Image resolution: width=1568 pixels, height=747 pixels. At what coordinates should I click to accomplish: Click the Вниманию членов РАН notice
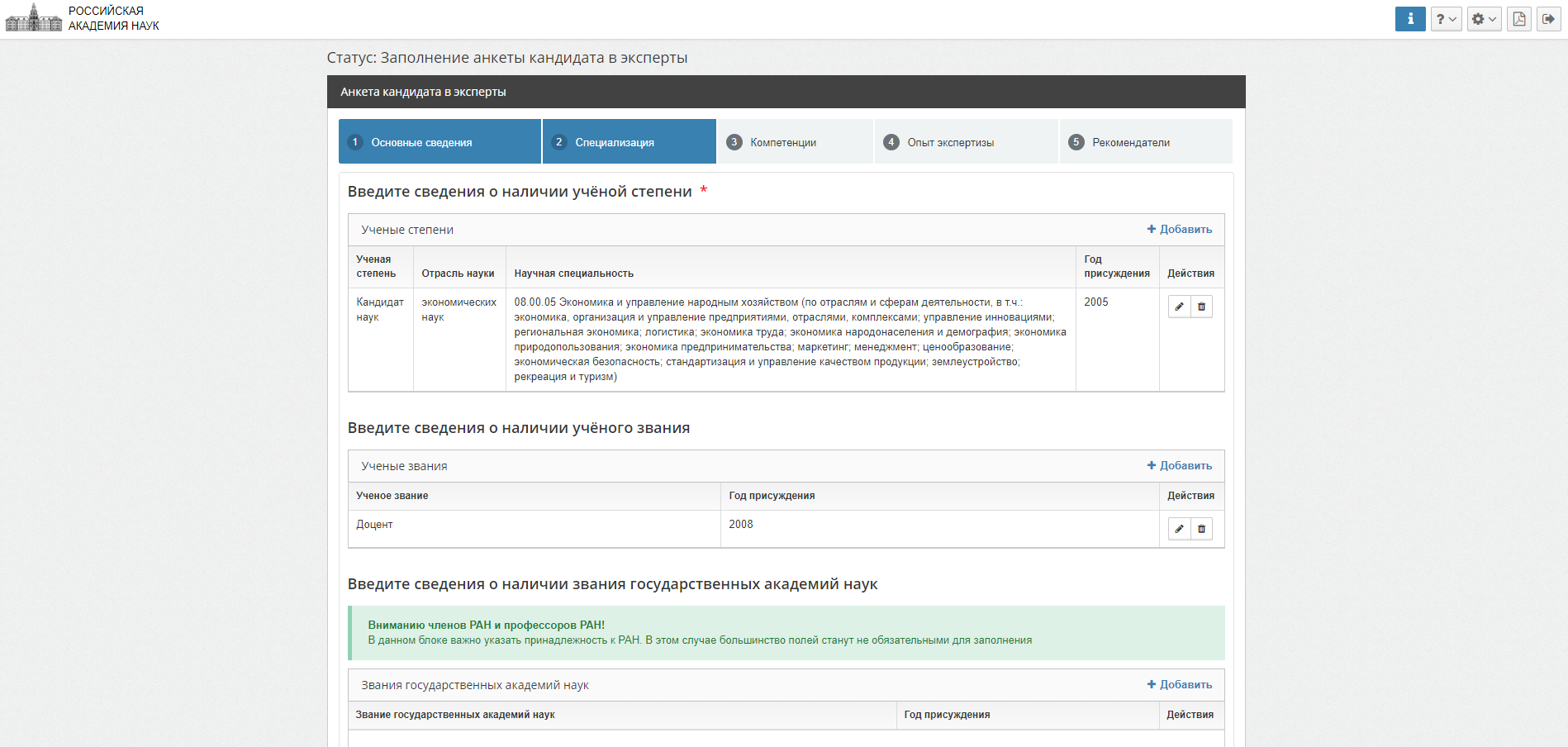(786, 633)
